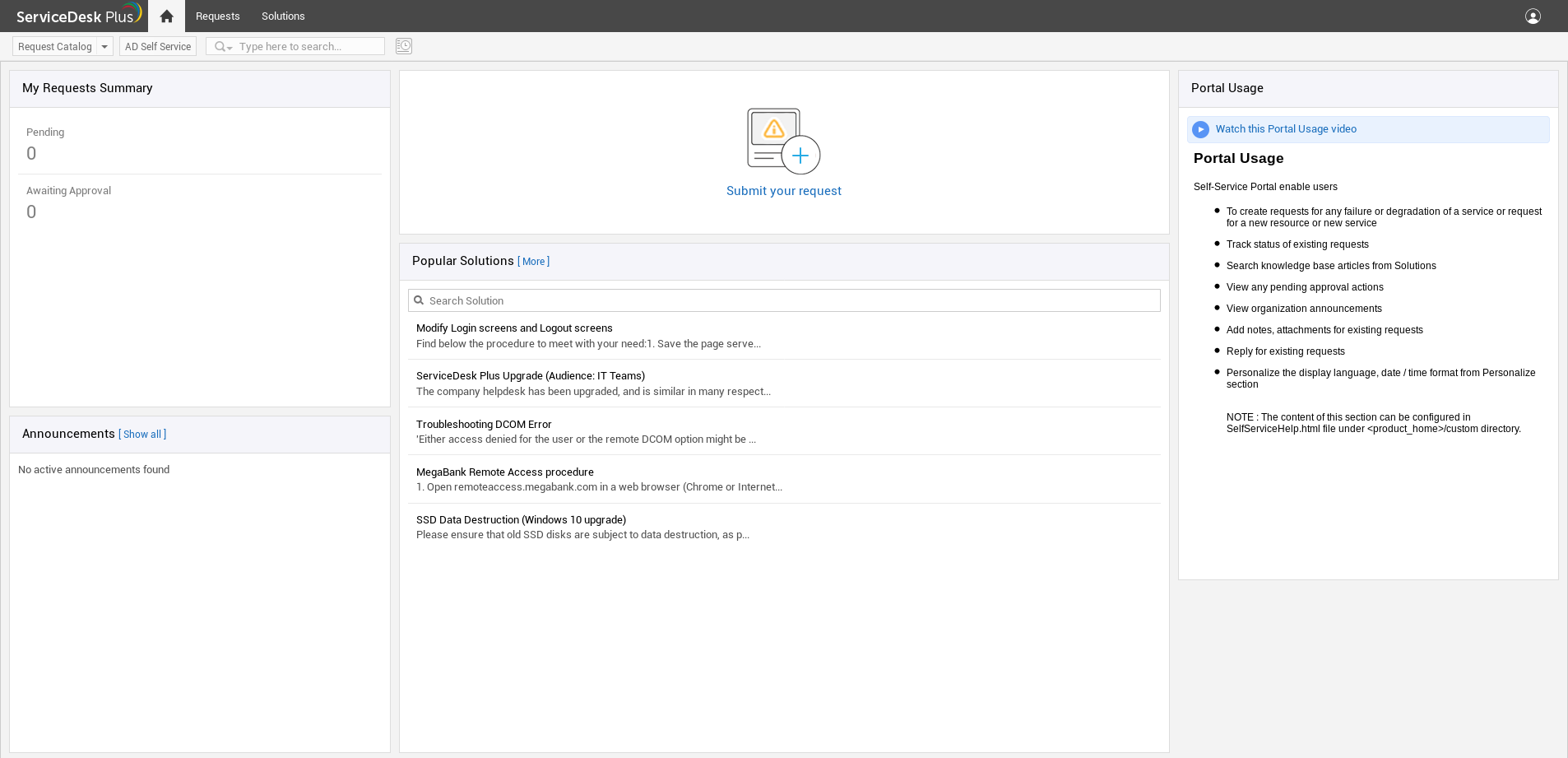Show more Popular Solutions

click(x=534, y=262)
